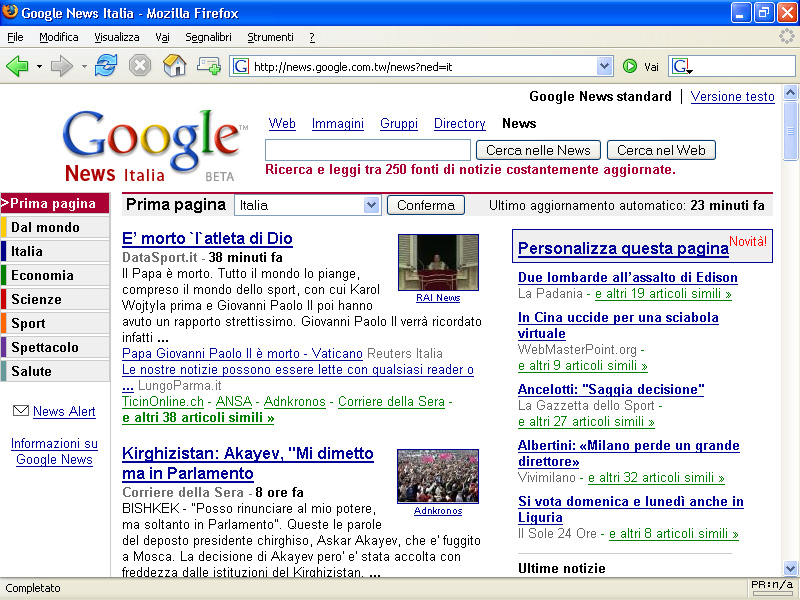Open the Modifica menu
800x600 pixels.
59,37
